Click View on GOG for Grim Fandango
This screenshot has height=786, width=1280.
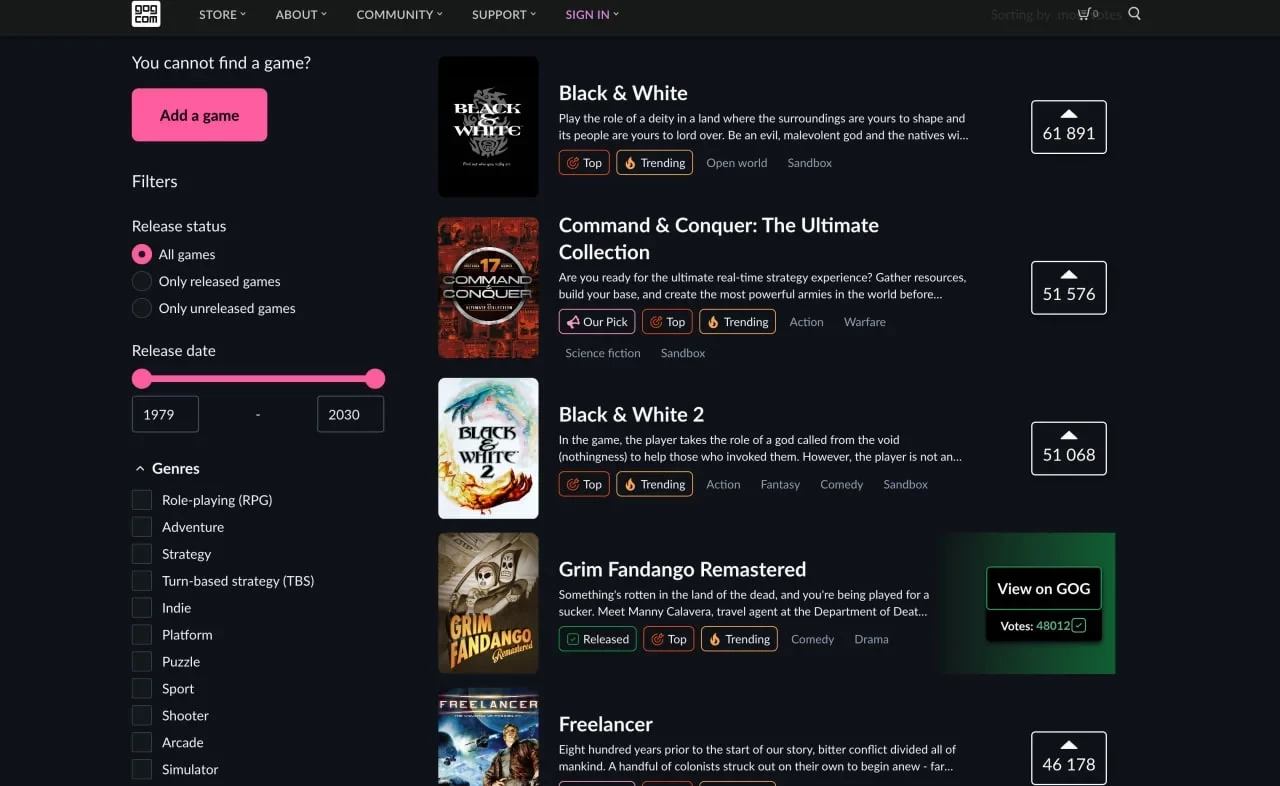pyautogui.click(x=1043, y=588)
